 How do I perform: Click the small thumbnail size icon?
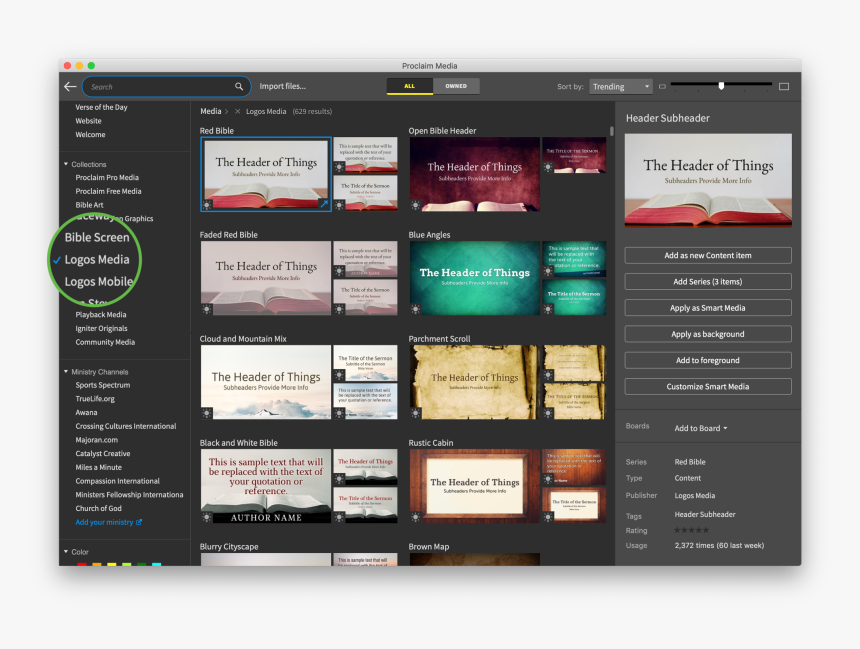click(662, 87)
